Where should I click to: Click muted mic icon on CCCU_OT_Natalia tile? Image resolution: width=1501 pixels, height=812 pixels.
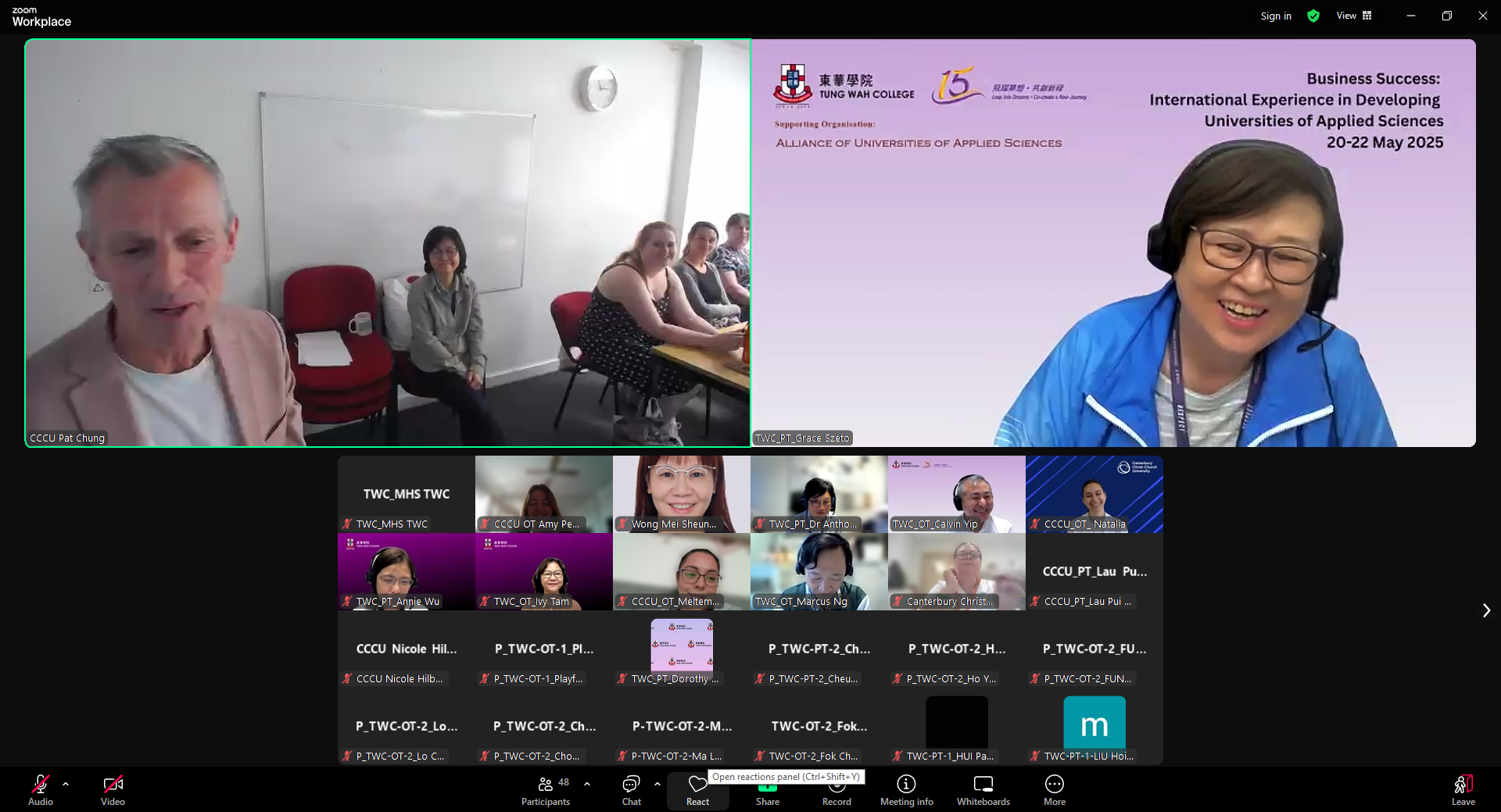click(x=1035, y=524)
